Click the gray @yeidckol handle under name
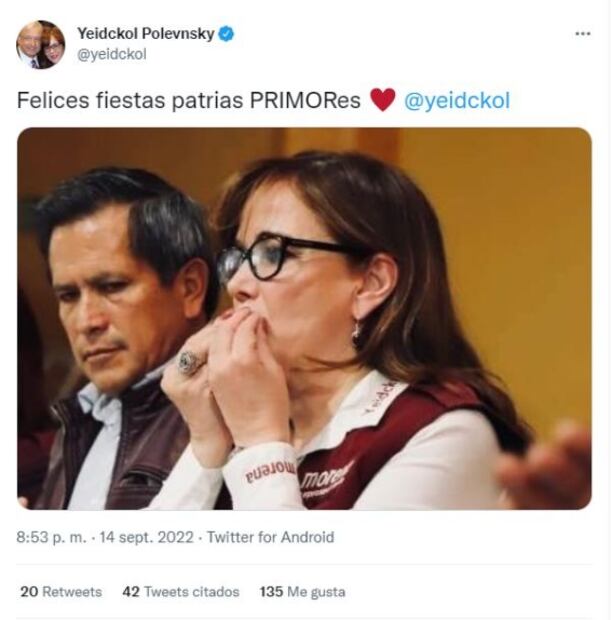 [x=111, y=54]
